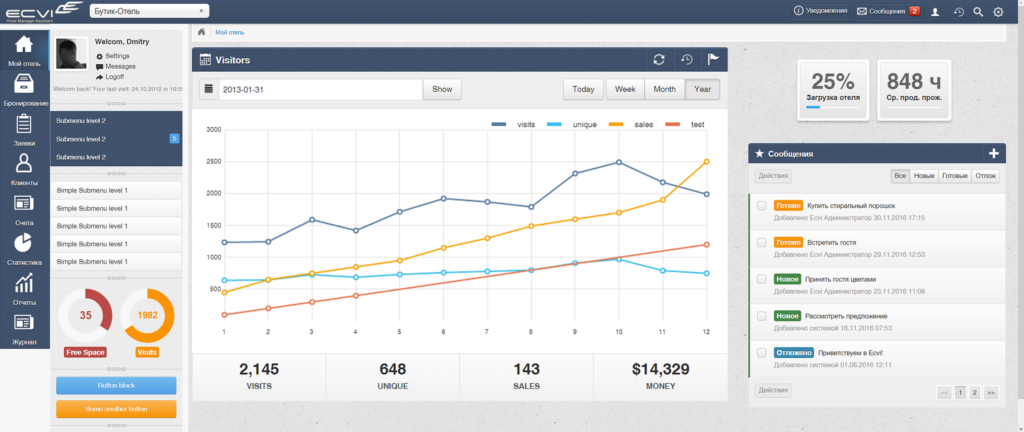Switch to the Новые messages tab
The width and height of the screenshot is (1024, 432).
[x=924, y=176]
